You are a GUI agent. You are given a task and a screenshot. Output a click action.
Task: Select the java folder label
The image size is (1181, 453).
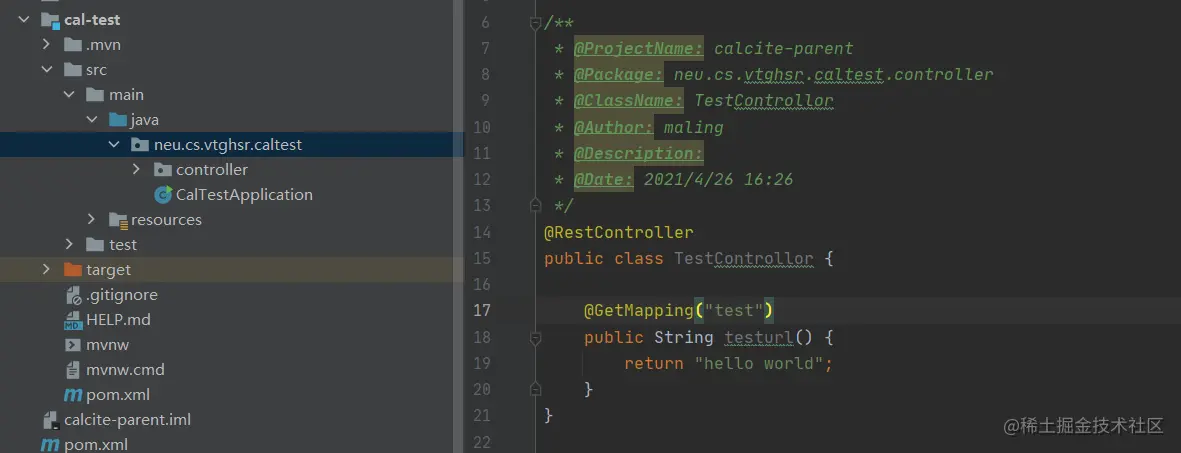[145, 120]
